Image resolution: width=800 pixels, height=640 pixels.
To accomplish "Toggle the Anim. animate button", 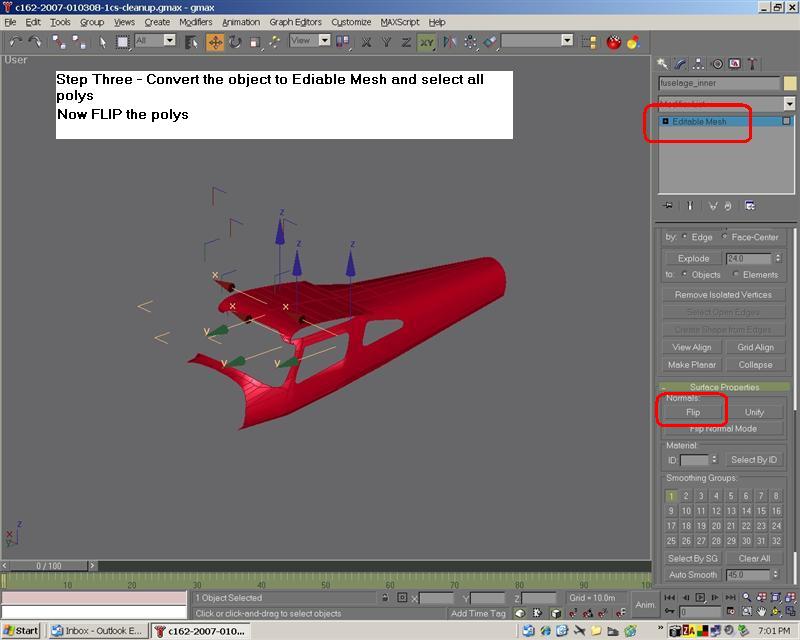I will coord(645,604).
